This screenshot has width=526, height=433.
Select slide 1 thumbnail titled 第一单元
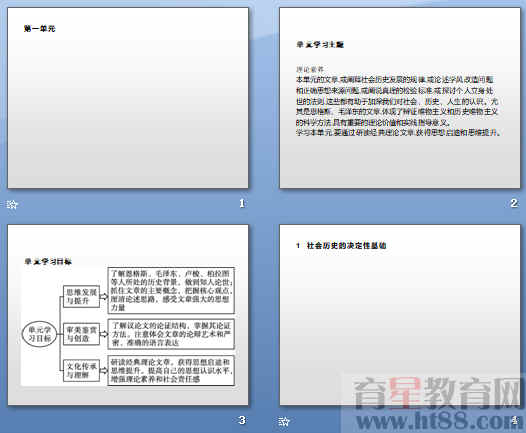128,98
